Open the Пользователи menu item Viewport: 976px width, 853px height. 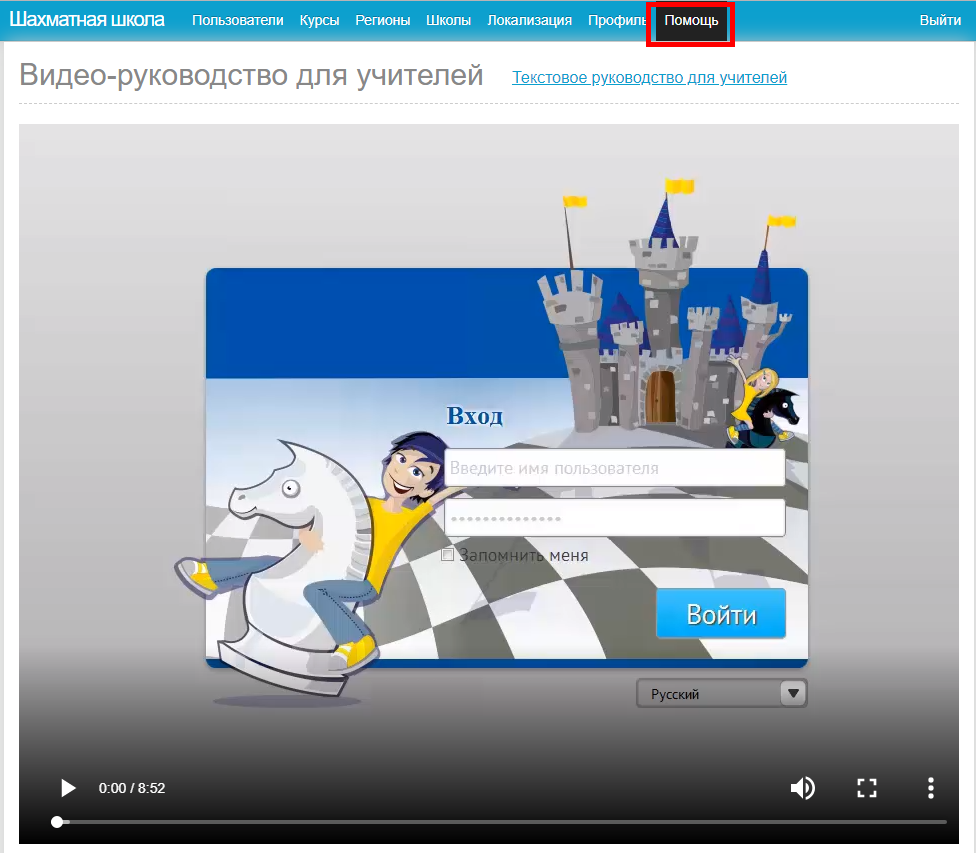pos(238,21)
